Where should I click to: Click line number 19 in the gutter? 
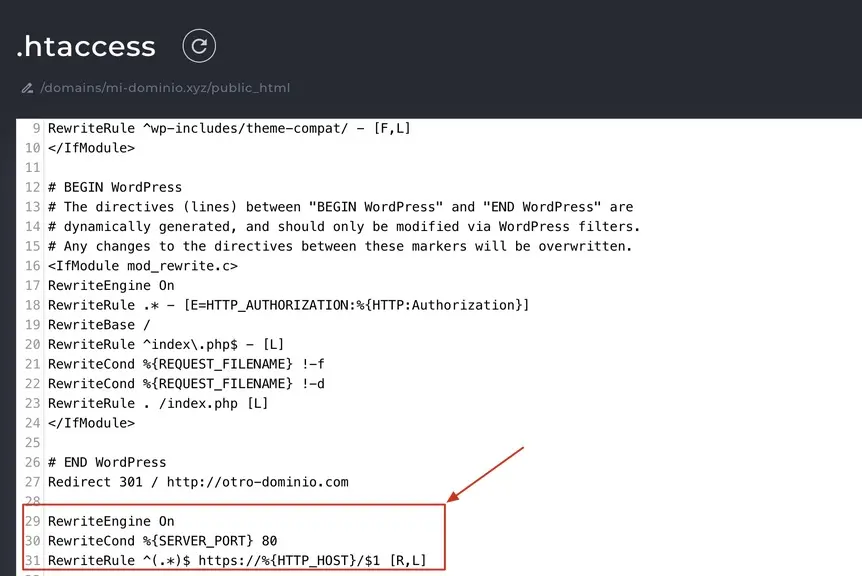[32, 325]
